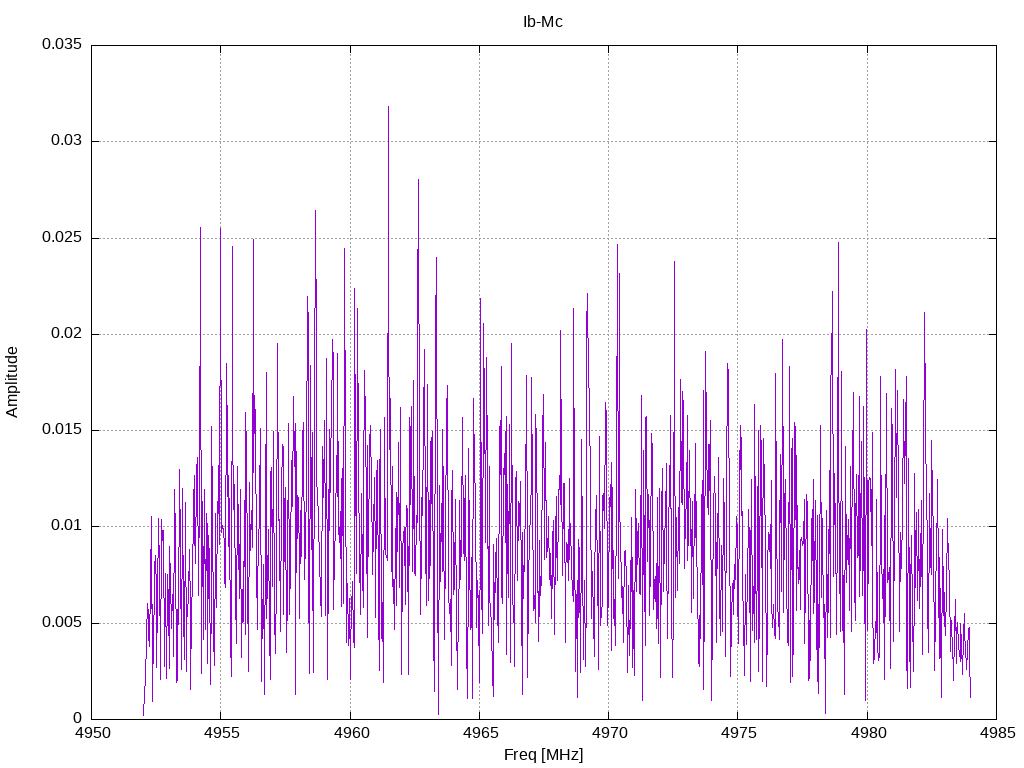Viewport: 1024px width, 768px height.
Task: Click the x-axis tick label 4975
Action: click(x=739, y=733)
